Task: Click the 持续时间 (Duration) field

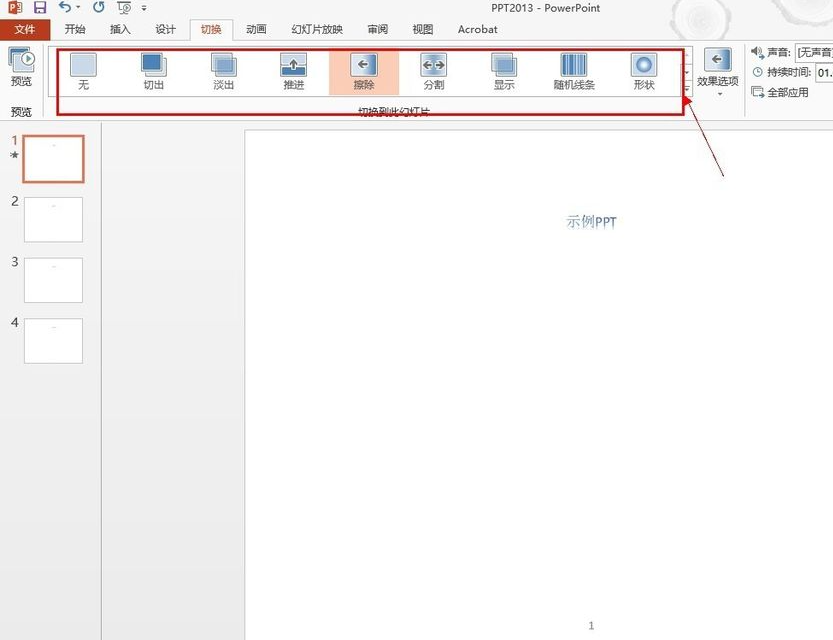Action: (824, 72)
